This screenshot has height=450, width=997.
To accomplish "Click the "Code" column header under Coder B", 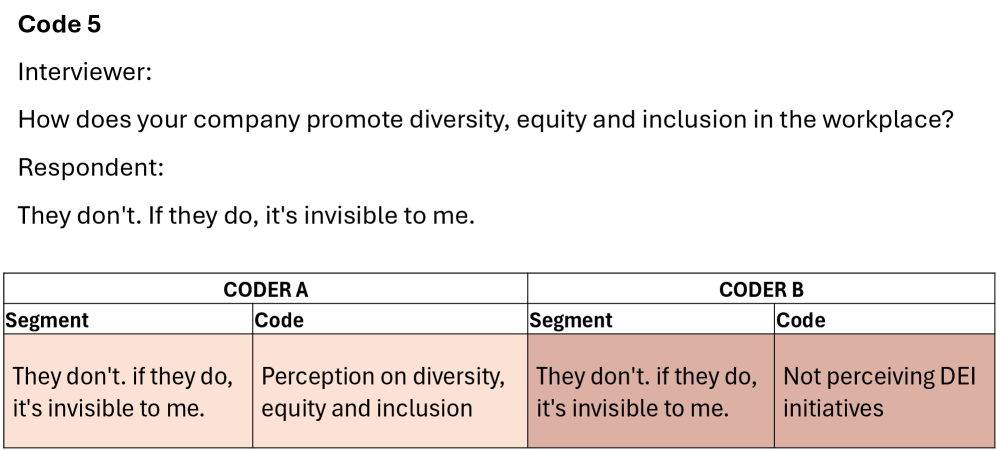I will (802, 321).
